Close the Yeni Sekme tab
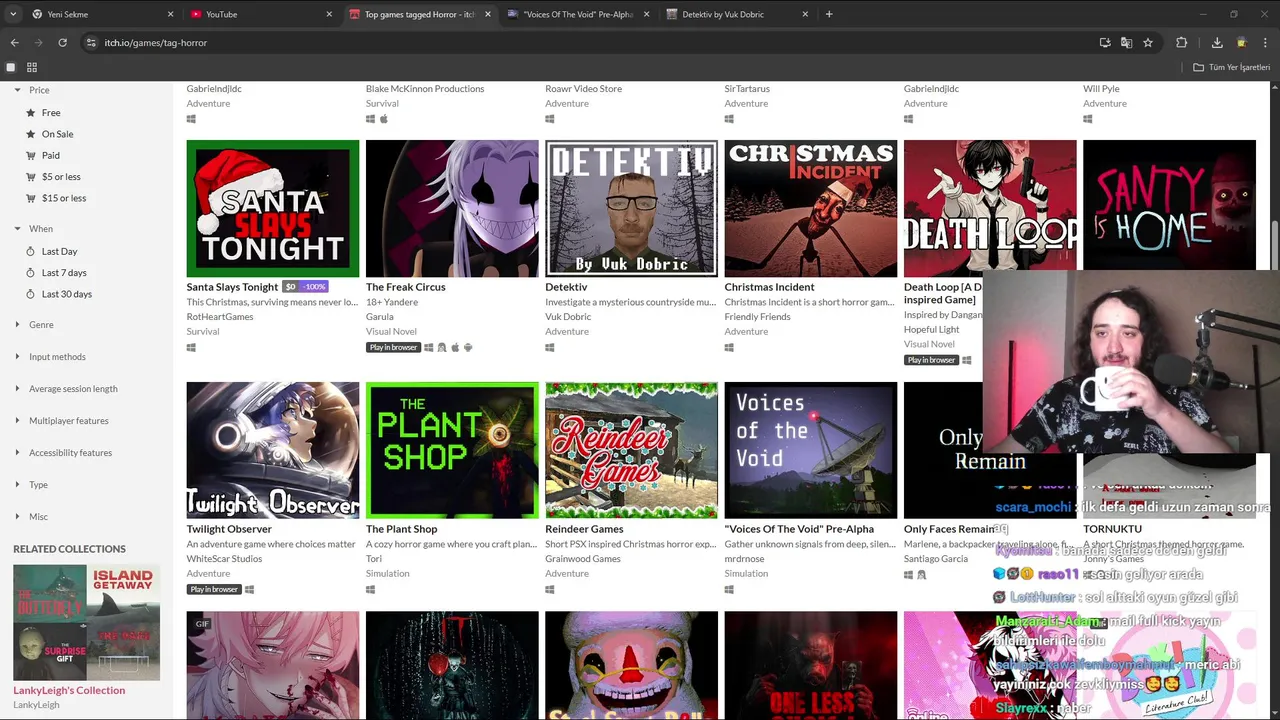 170,14
